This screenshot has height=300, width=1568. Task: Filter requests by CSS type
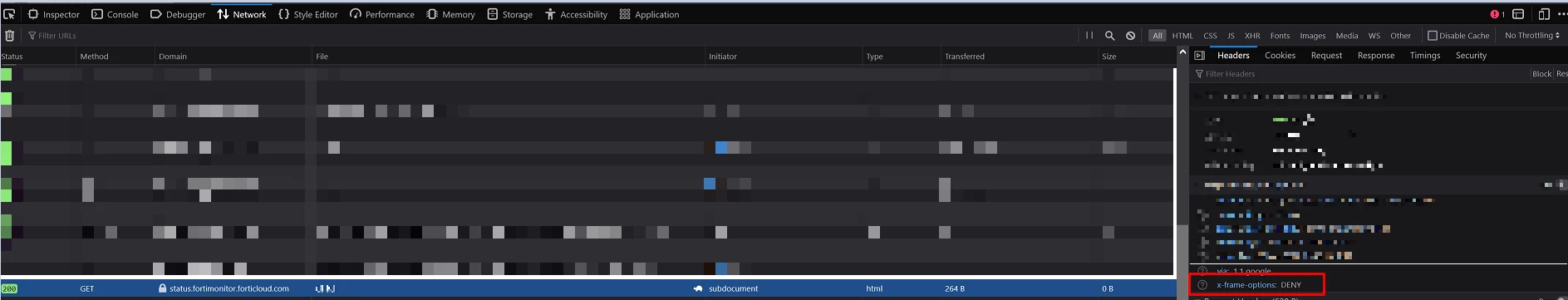[x=1210, y=36]
